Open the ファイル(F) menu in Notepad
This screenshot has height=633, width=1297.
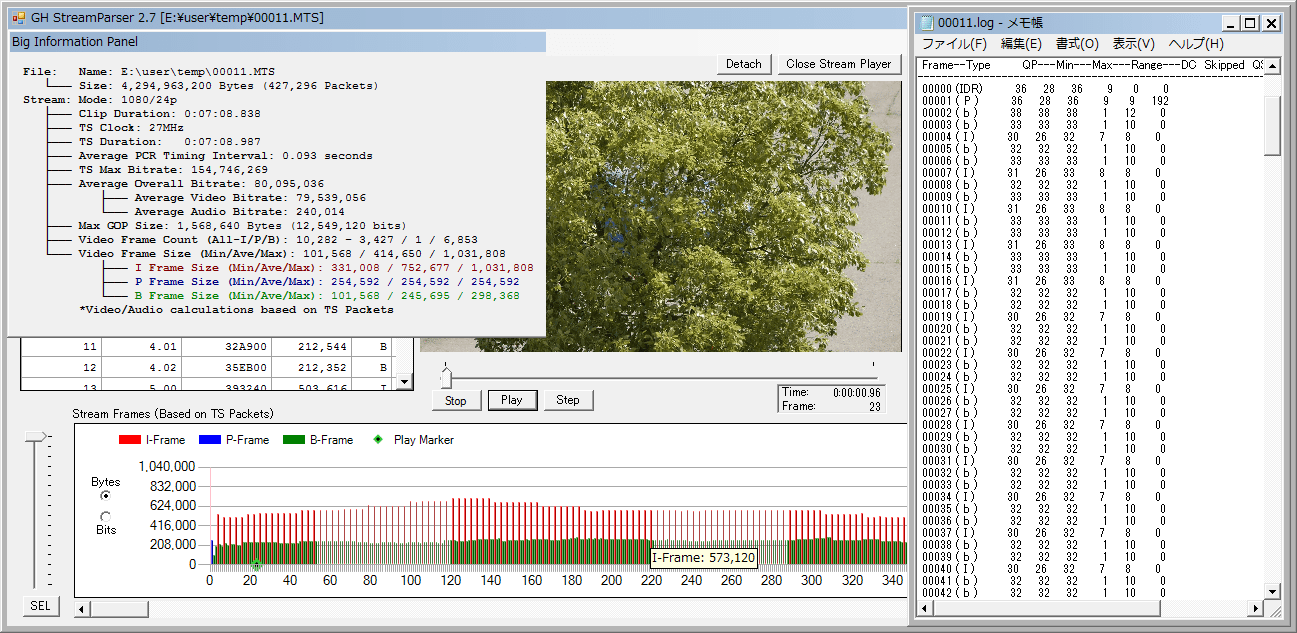click(954, 44)
